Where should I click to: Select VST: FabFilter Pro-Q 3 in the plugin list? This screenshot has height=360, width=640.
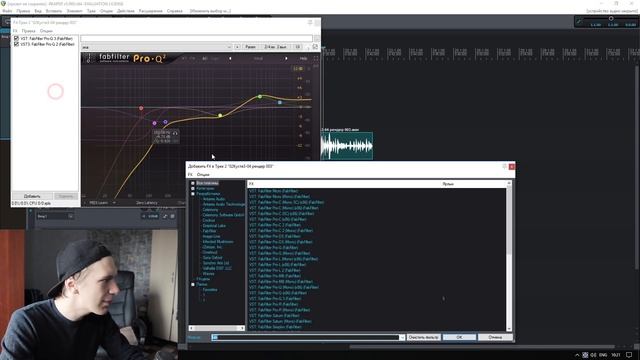point(275,299)
